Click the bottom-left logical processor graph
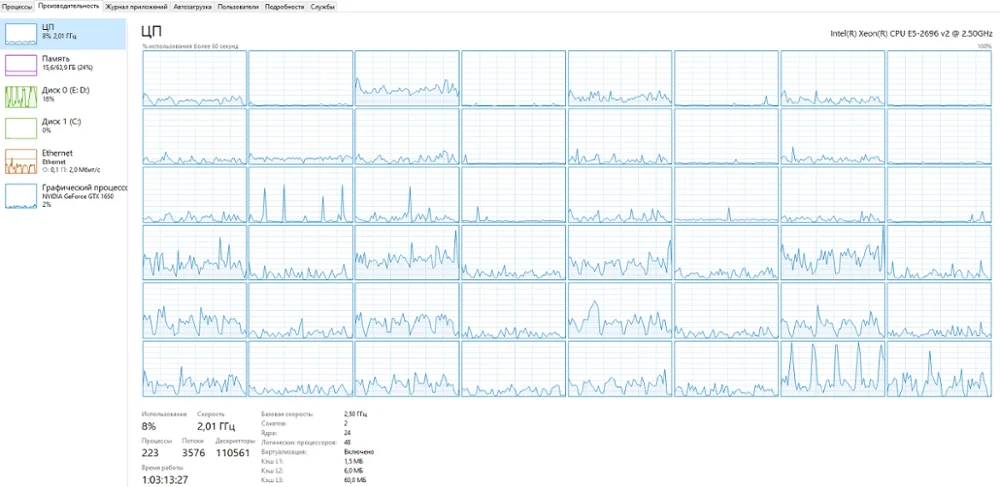This screenshot has width=1000, height=487. pos(195,369)
